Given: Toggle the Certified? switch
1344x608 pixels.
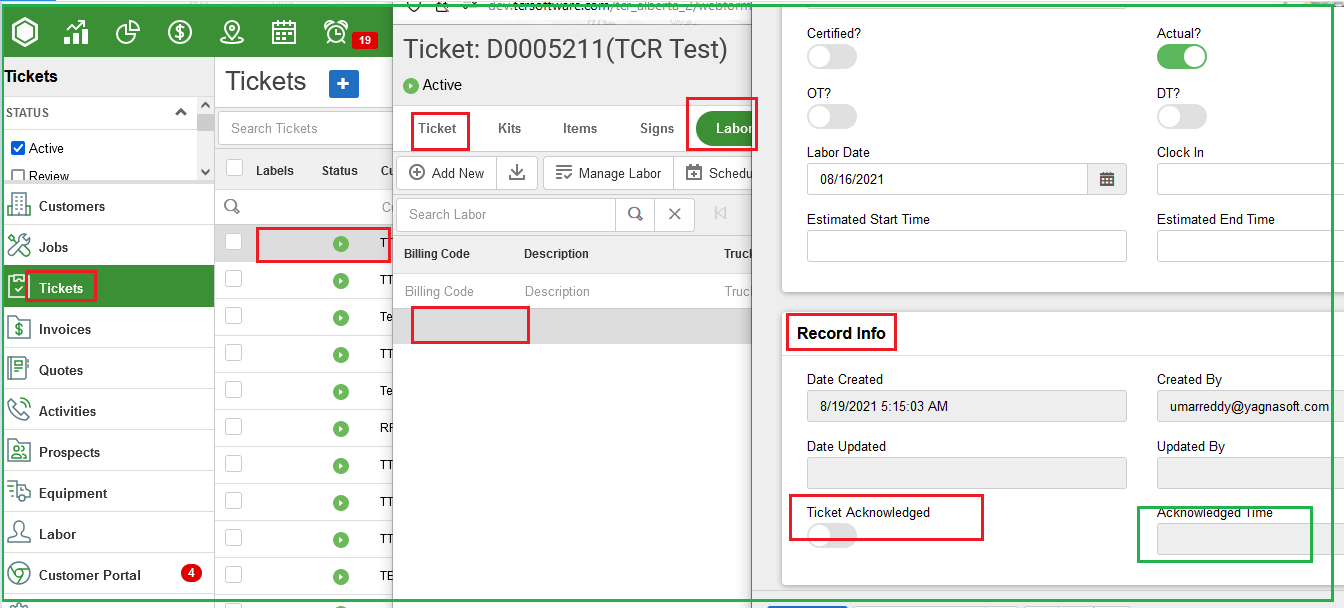Looking at the screenshot, I should click(832, 57).
